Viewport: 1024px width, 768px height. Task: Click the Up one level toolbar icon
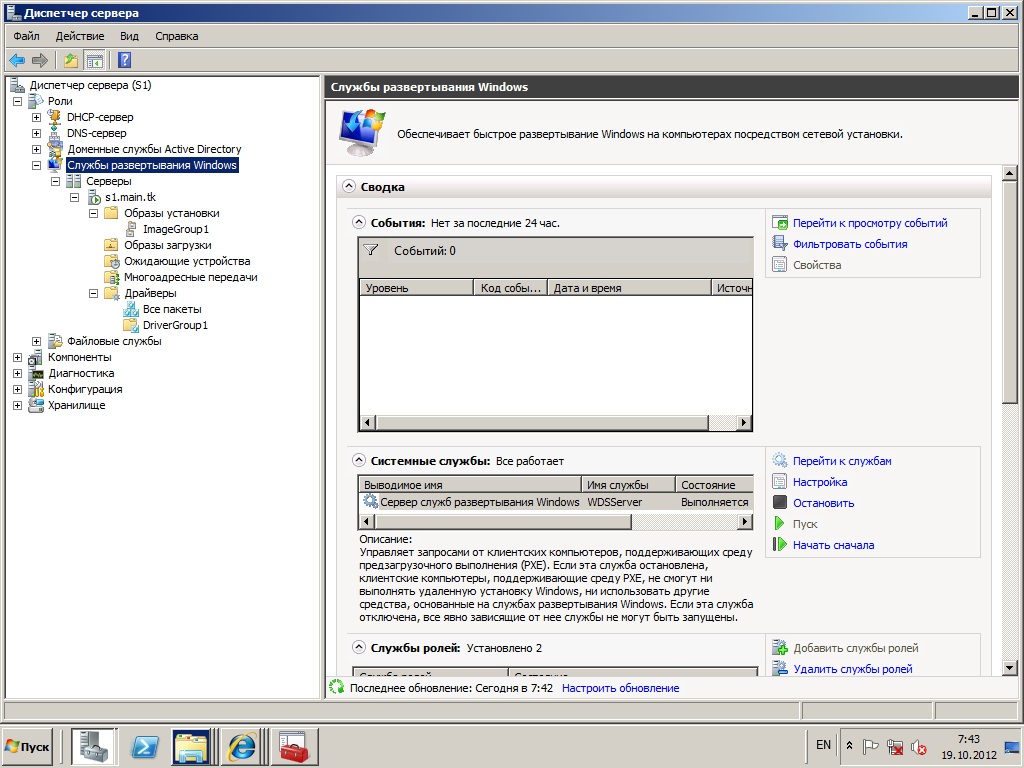point(71,61)
